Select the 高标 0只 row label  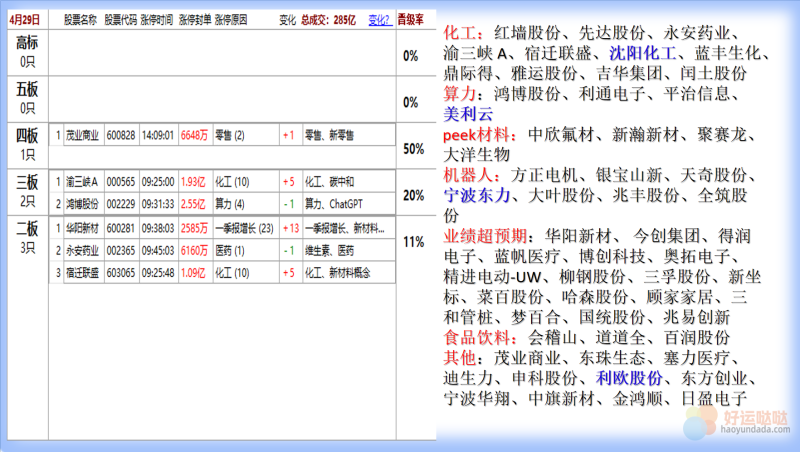tap(28, 52)
